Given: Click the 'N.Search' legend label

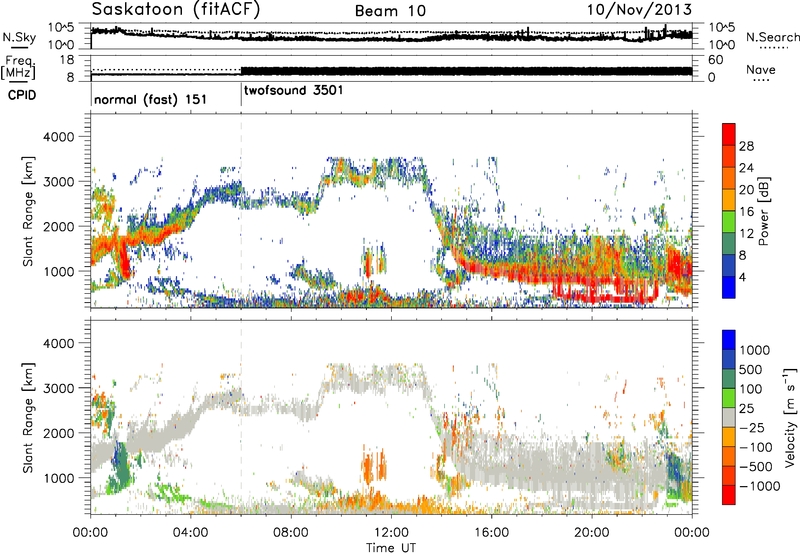Looking at the screenshot, I should pos(772,37).
